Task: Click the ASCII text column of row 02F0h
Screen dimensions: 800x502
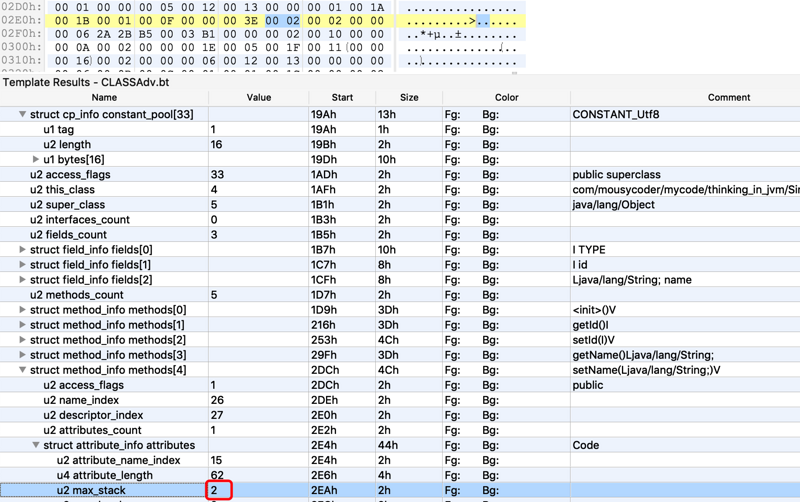Action: [461, 35]
